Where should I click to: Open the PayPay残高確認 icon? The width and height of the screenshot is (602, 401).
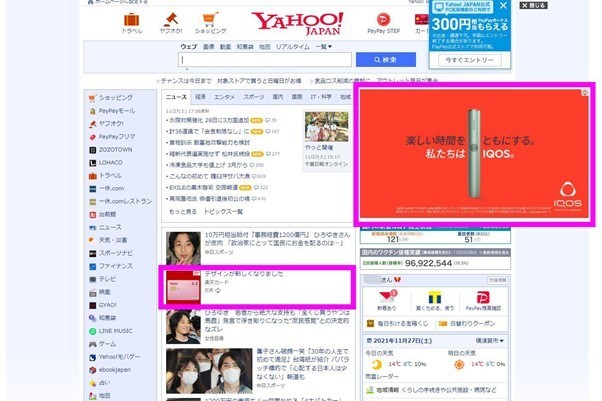click(x=483, y=300)
